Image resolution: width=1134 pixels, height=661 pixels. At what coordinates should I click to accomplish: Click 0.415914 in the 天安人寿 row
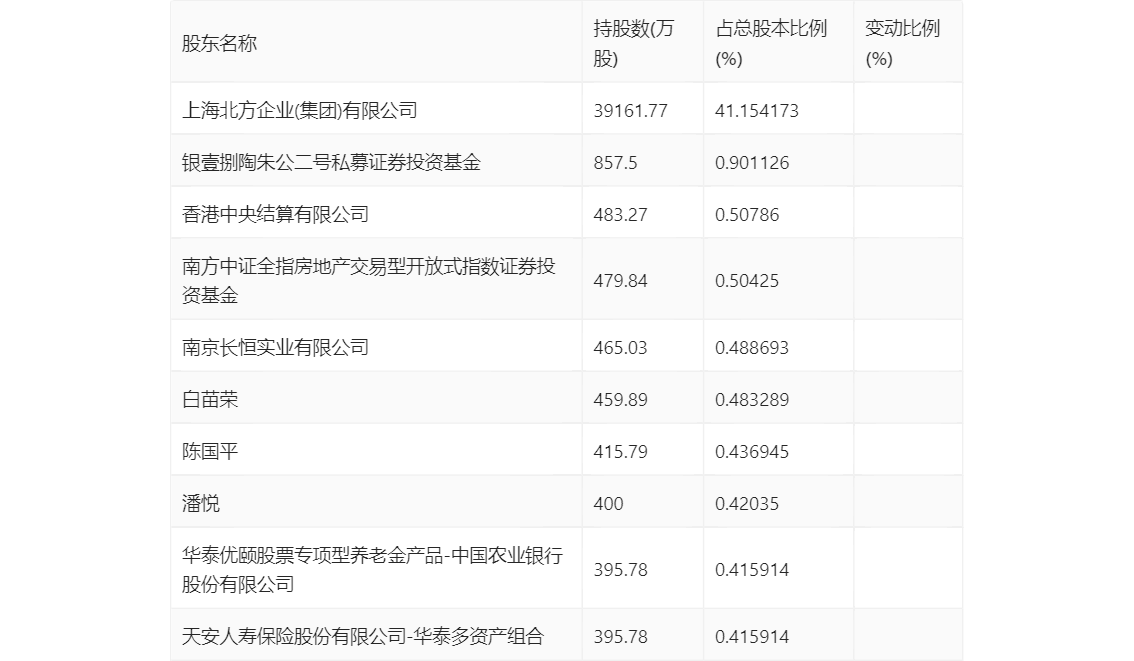click(x=752, y=637)
